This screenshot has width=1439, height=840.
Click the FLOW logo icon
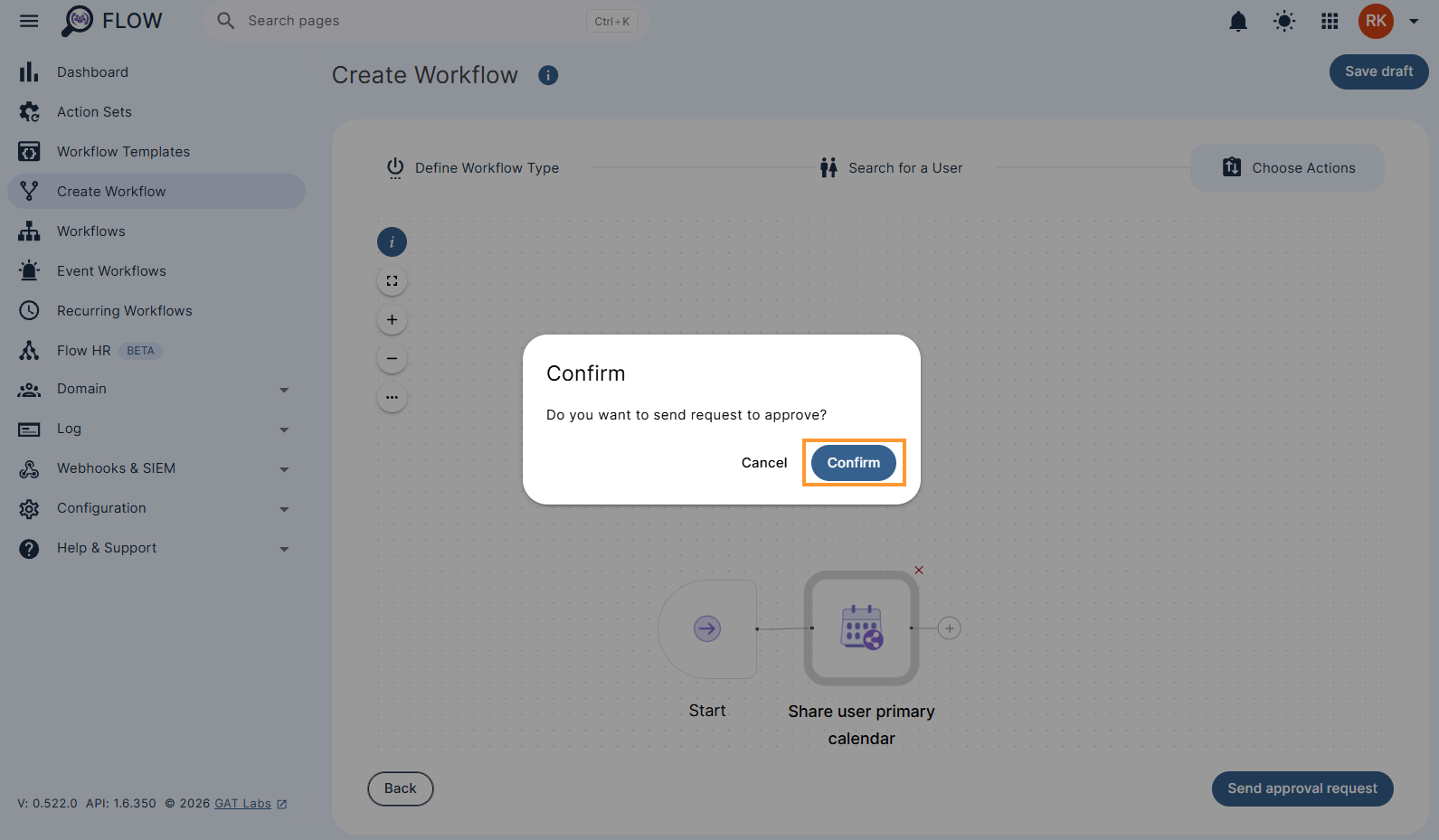(77, 21)
